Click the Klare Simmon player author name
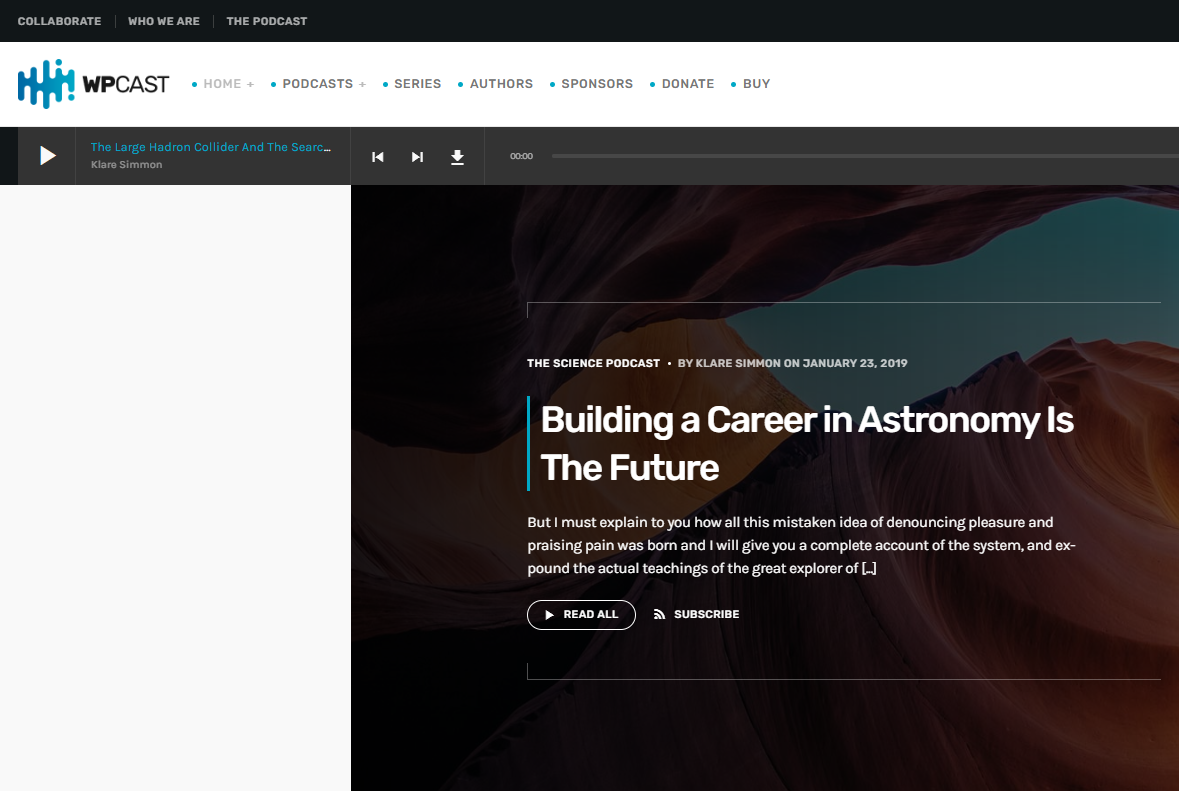This screenshot has height=791, width=1179. [x=126, y=165]
